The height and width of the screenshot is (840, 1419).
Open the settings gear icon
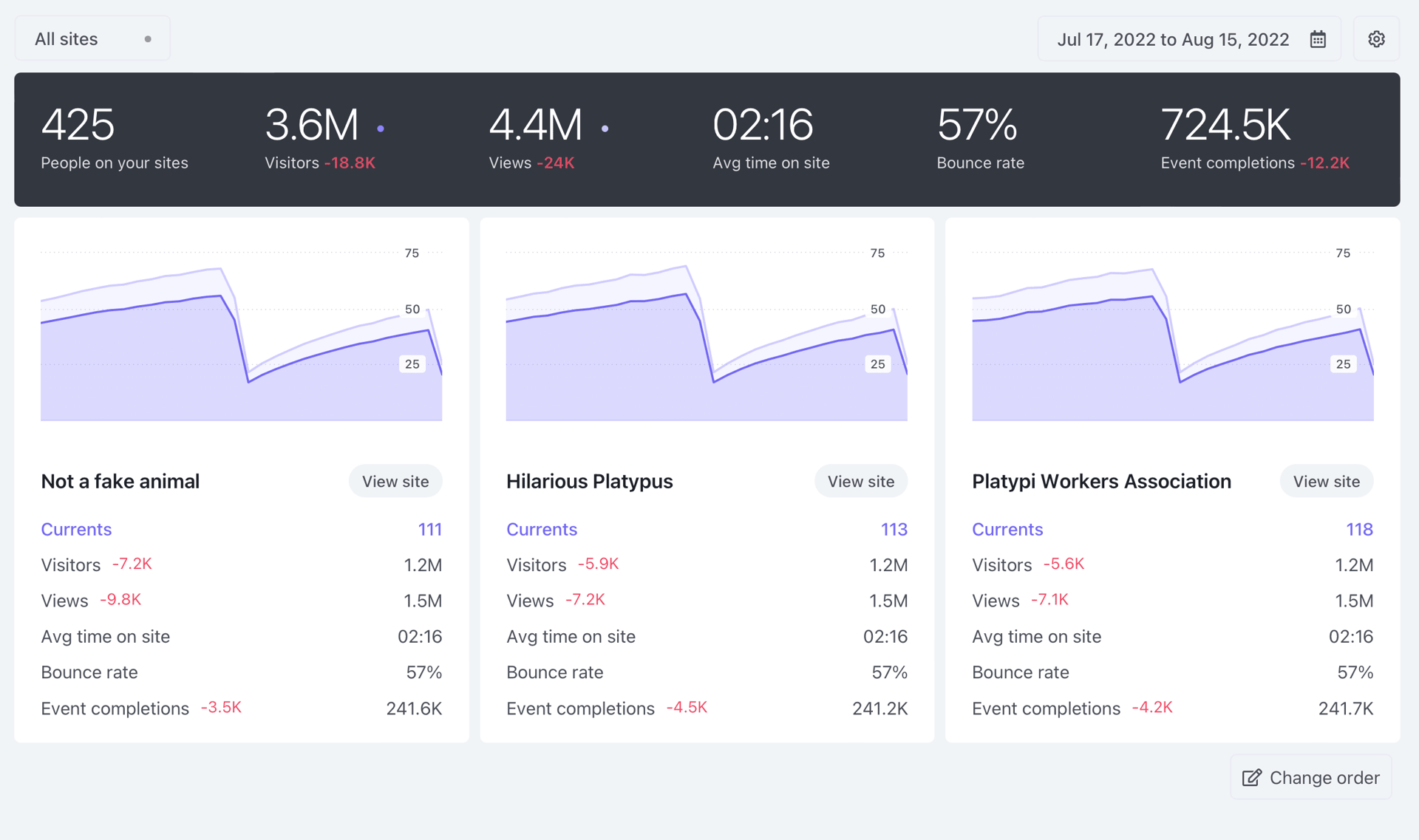coord(1376,38)
